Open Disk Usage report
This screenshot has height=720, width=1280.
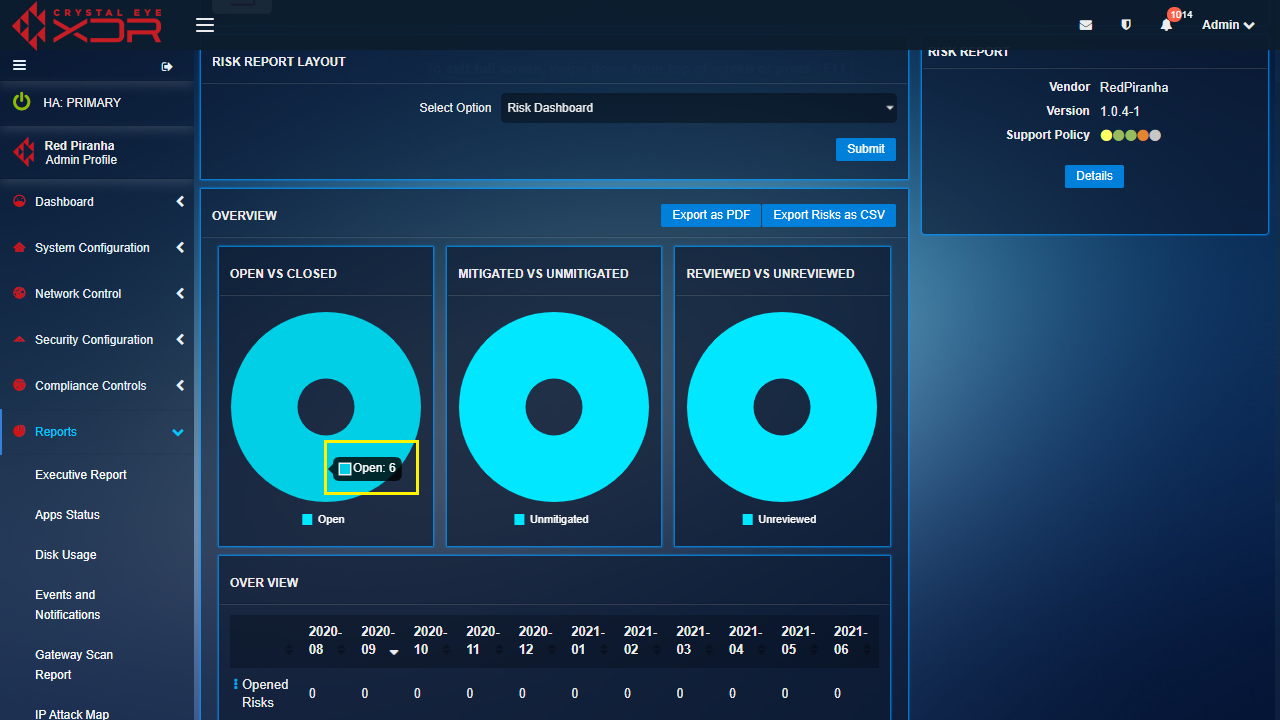(x=66, y=555)
